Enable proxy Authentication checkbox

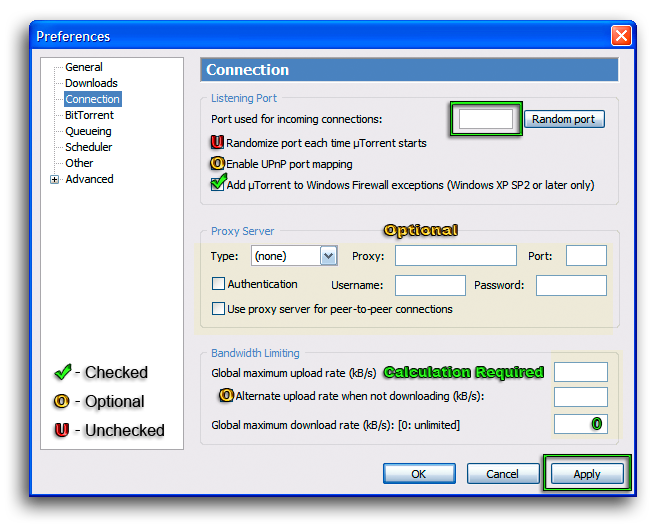tap(218, 284)
